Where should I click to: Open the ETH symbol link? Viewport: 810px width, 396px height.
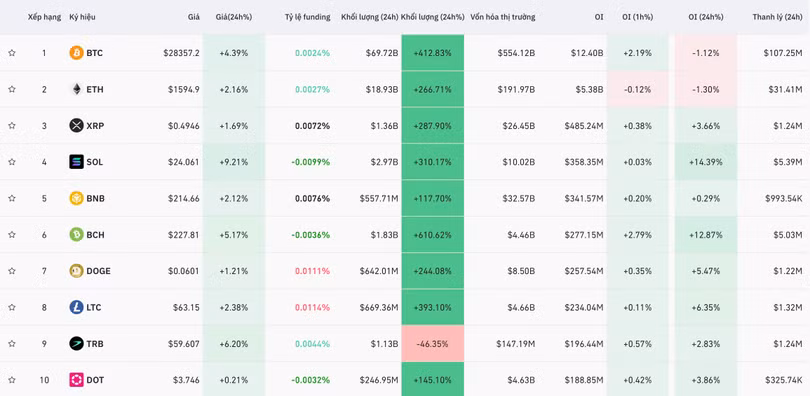95,89
